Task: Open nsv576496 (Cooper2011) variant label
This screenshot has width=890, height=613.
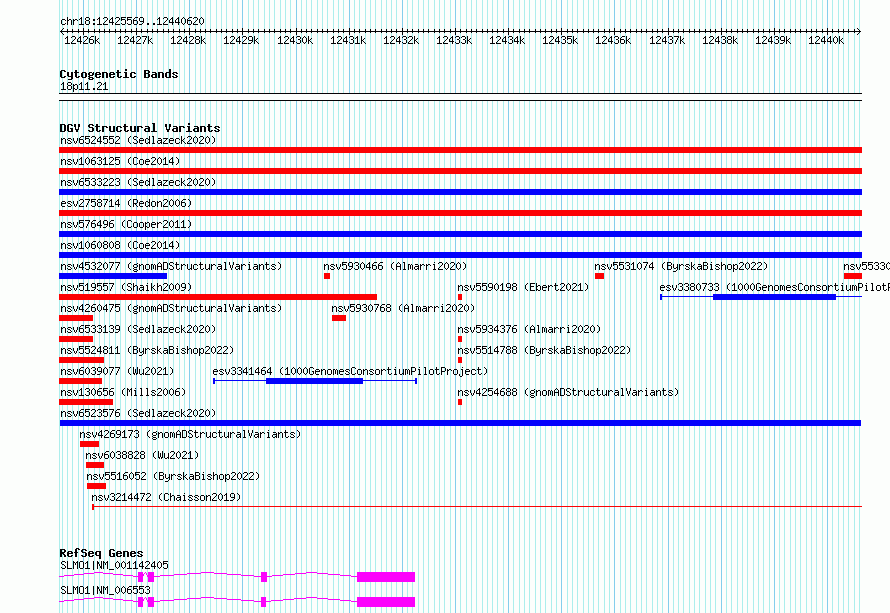Action: (x=126, y=224)
